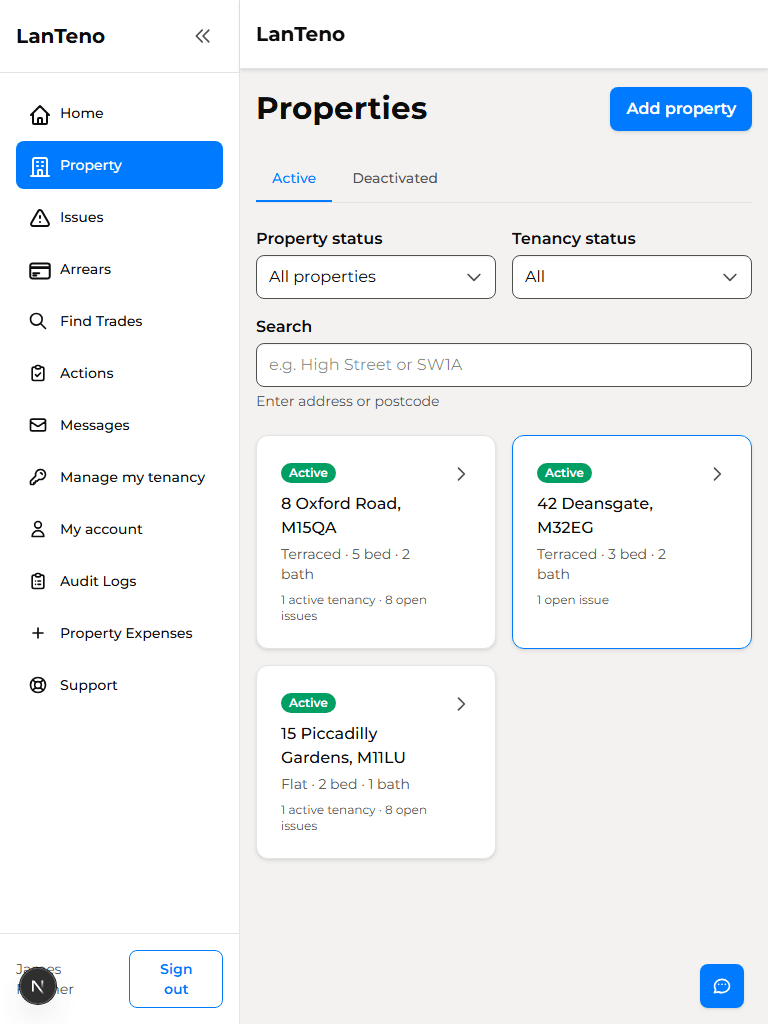Open Manage my tenancy from sidebar
Screen dimensions: 768x1024
(x=120, y=477)
